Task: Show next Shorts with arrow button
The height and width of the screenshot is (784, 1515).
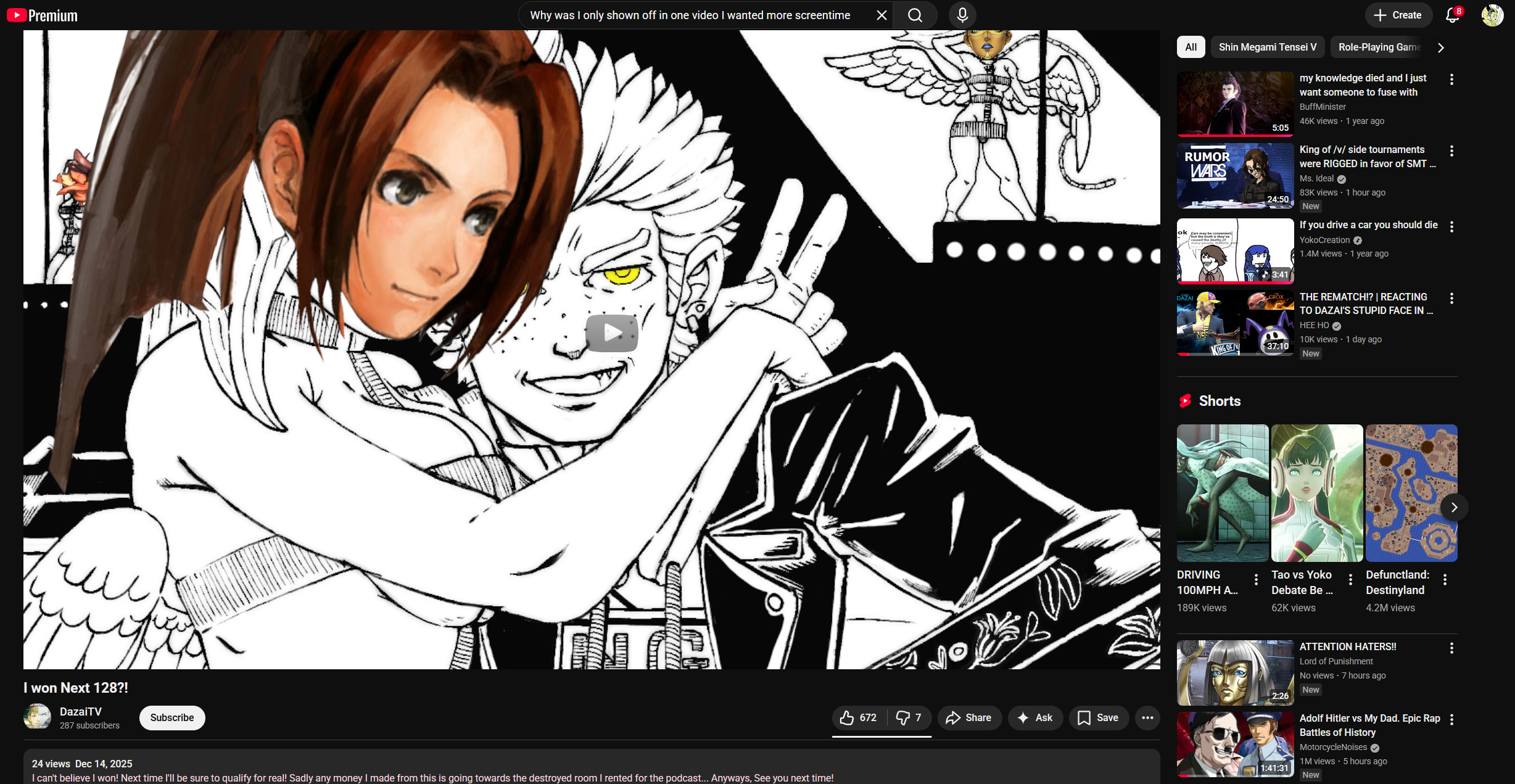Action: click(x=1454, y=507)
